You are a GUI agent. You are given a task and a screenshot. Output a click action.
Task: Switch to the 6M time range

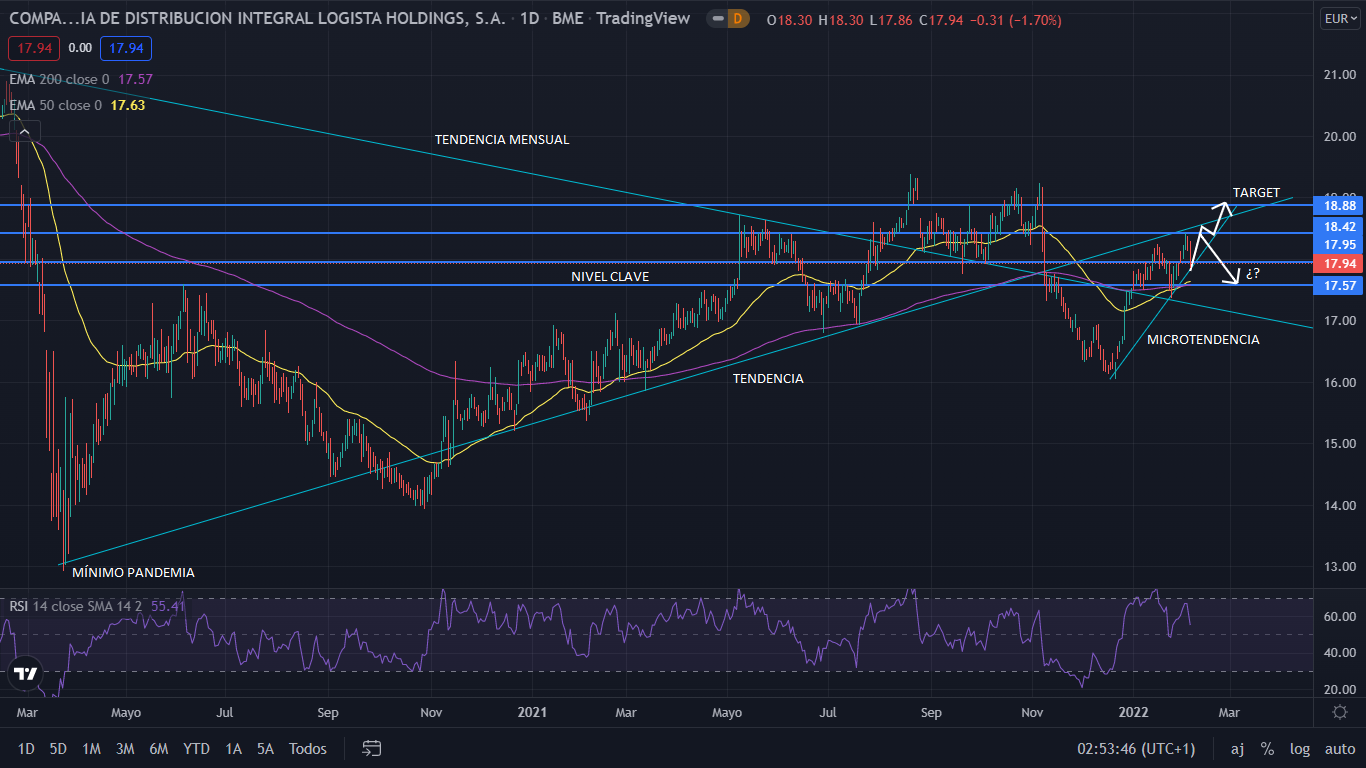pos(158,748)
